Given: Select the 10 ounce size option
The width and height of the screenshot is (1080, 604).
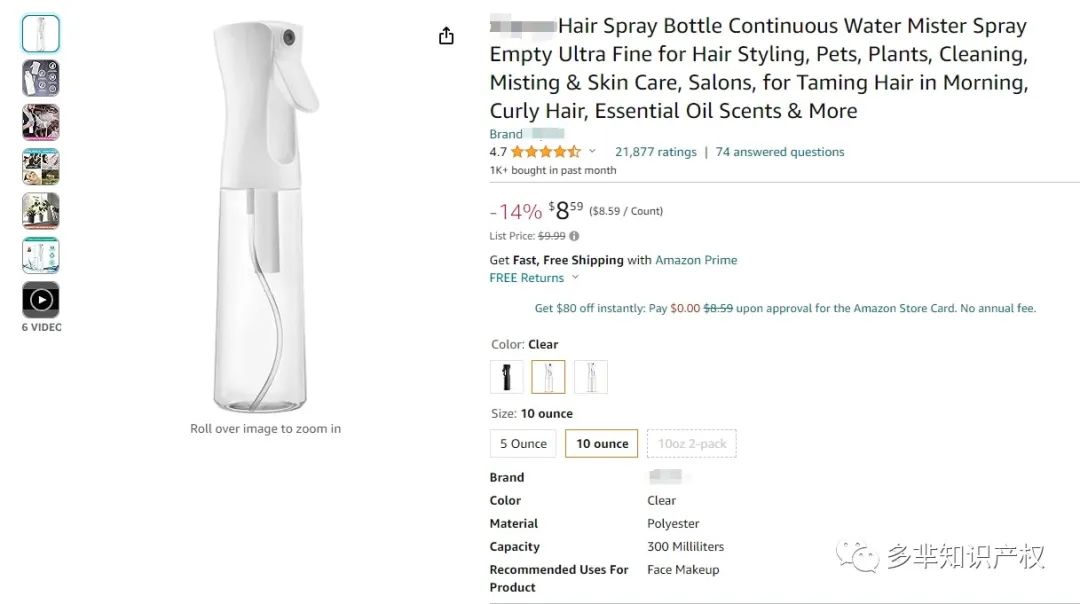Looking at the screenshot, I should coord(602,444).
